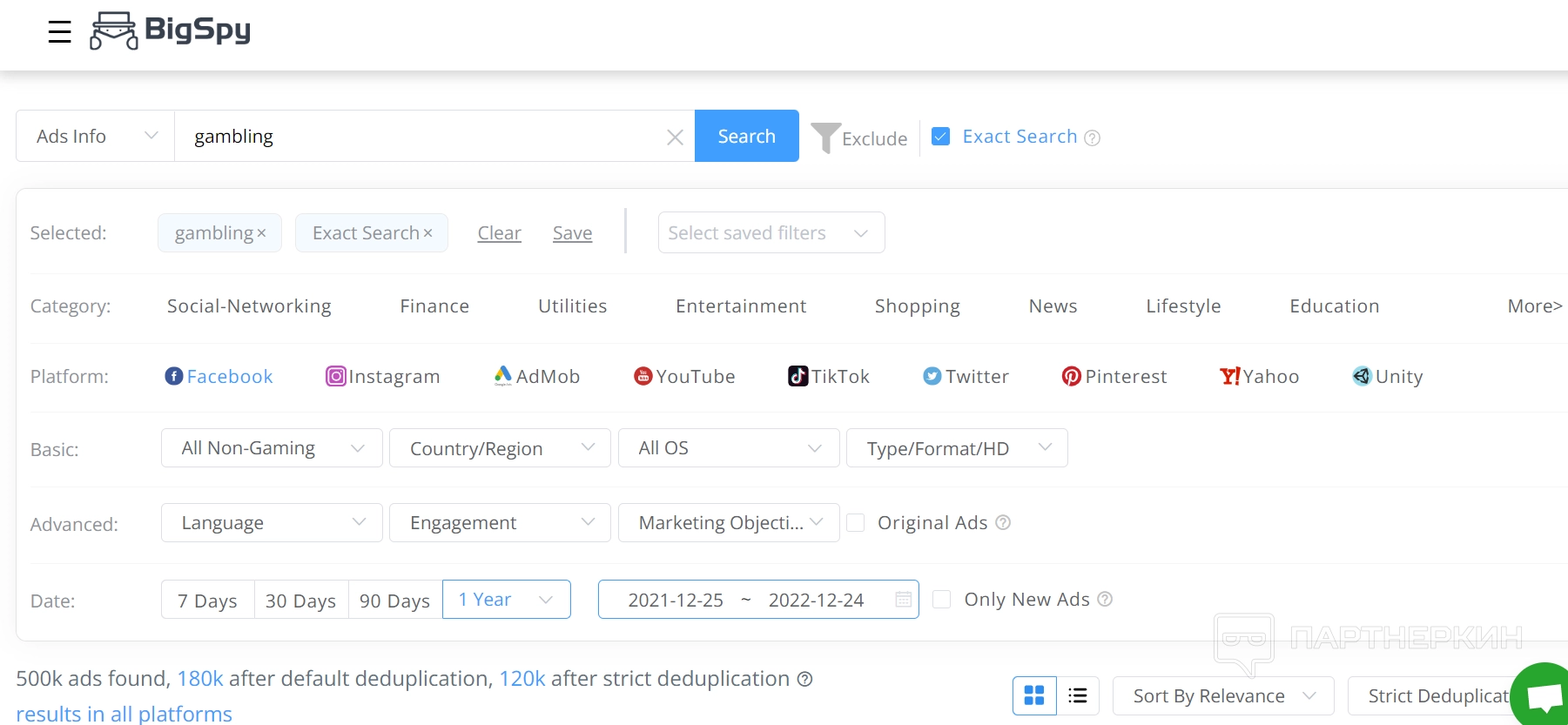Open the date range calendar picker
Viewport: 1568px width, 725px height.
pyautogui.click(x=903, y=600)
